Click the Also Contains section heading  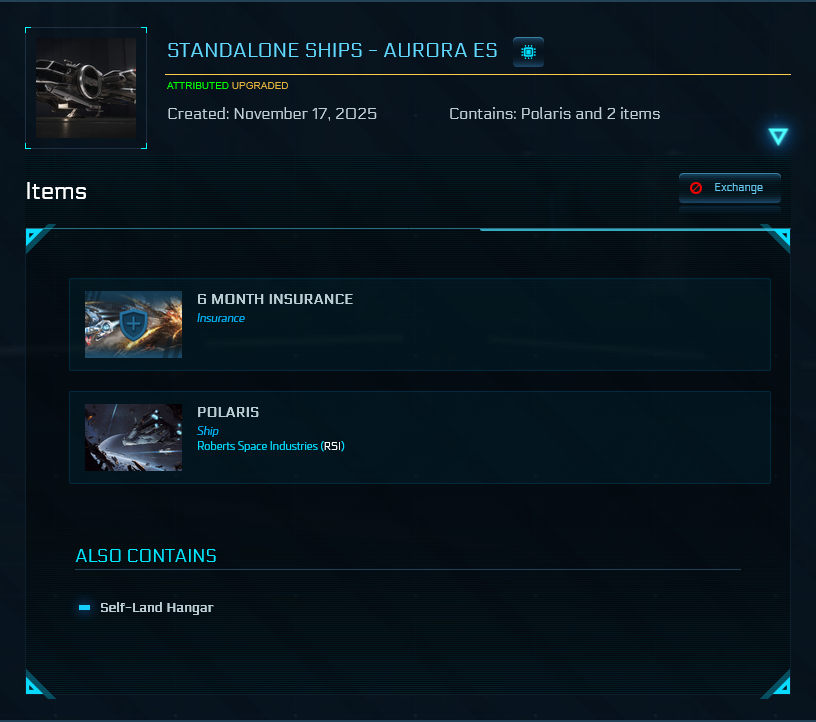(146, 556)
